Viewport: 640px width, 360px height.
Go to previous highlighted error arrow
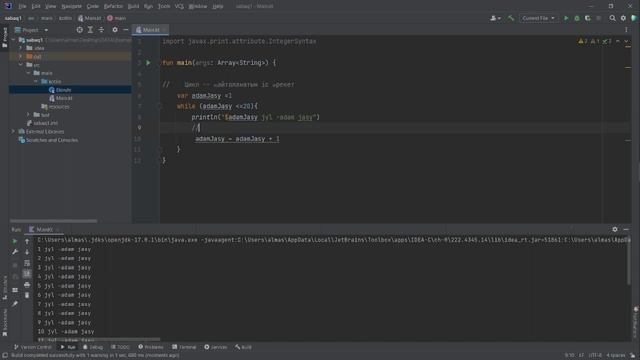[618, 41]
